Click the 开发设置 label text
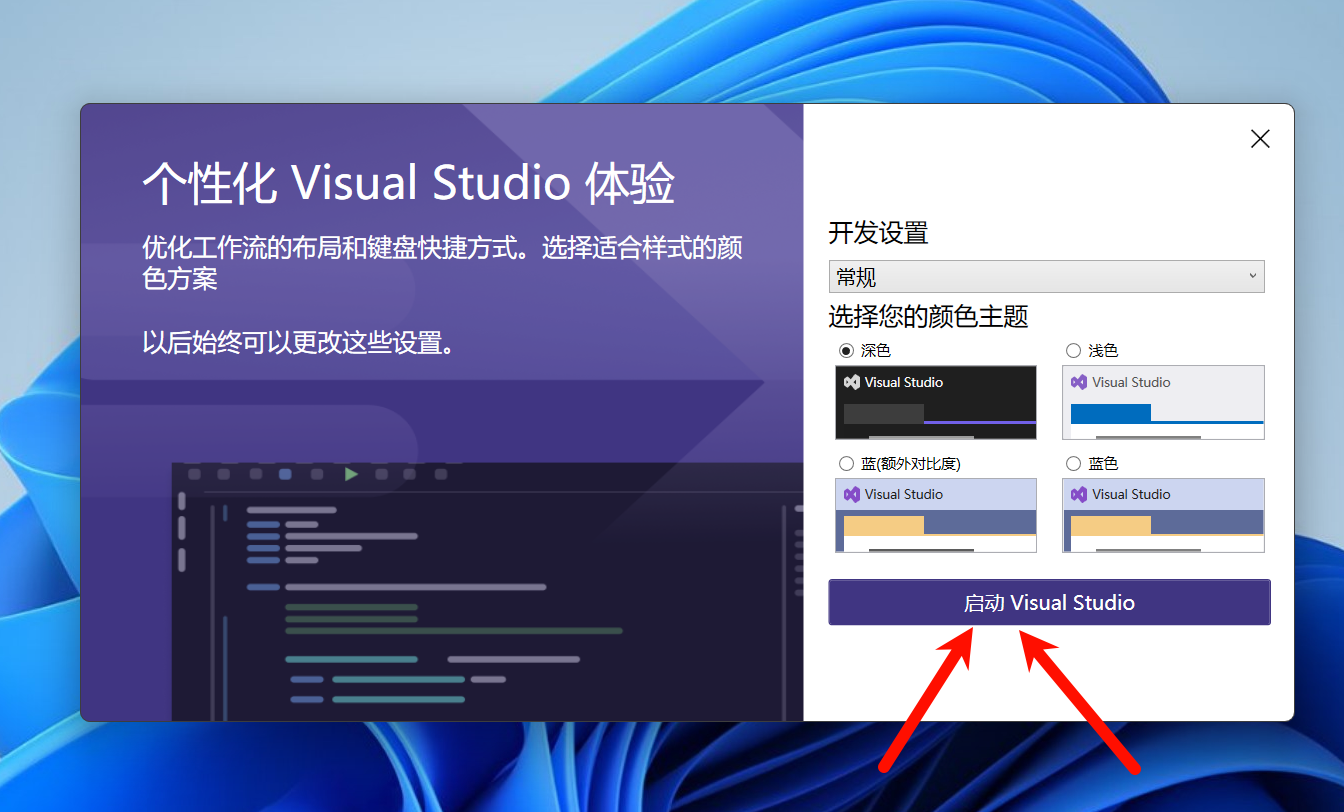This screenshot has height=812, width=1344. click(878, 234)
